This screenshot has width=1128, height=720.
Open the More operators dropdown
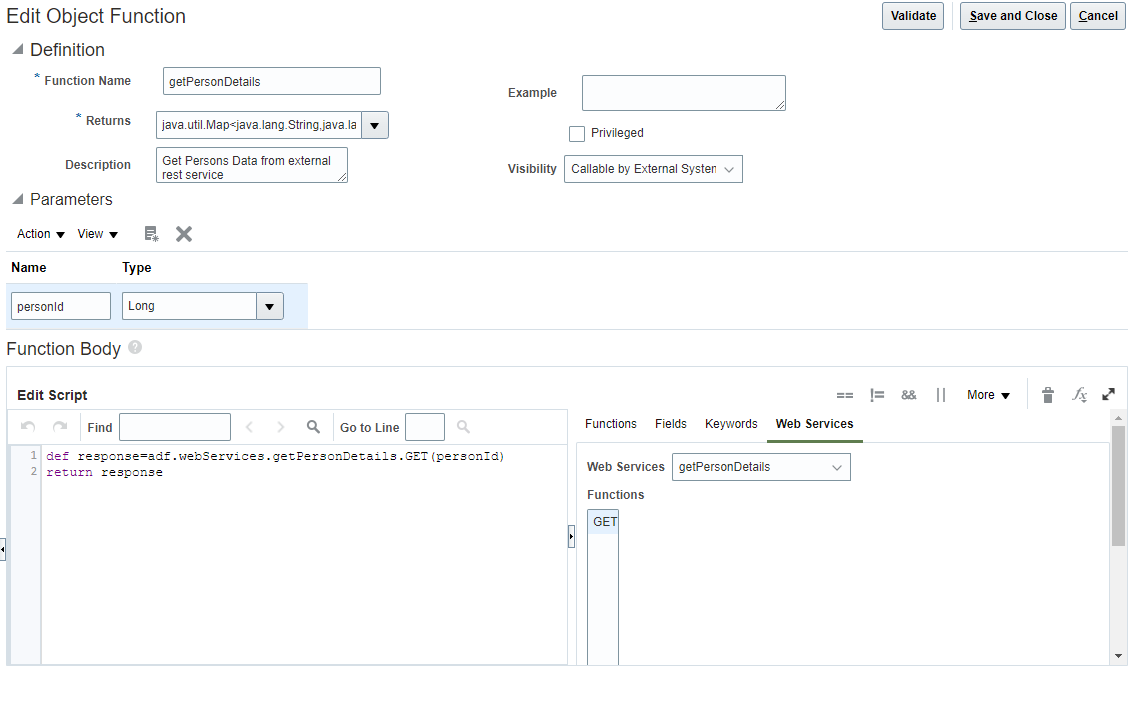tap(988, 395)
